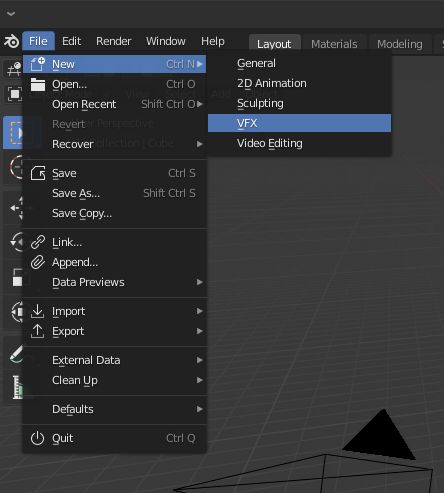Choose New from the File menu
The height and width of the screenshot is (493, 444).
[114, 64]
